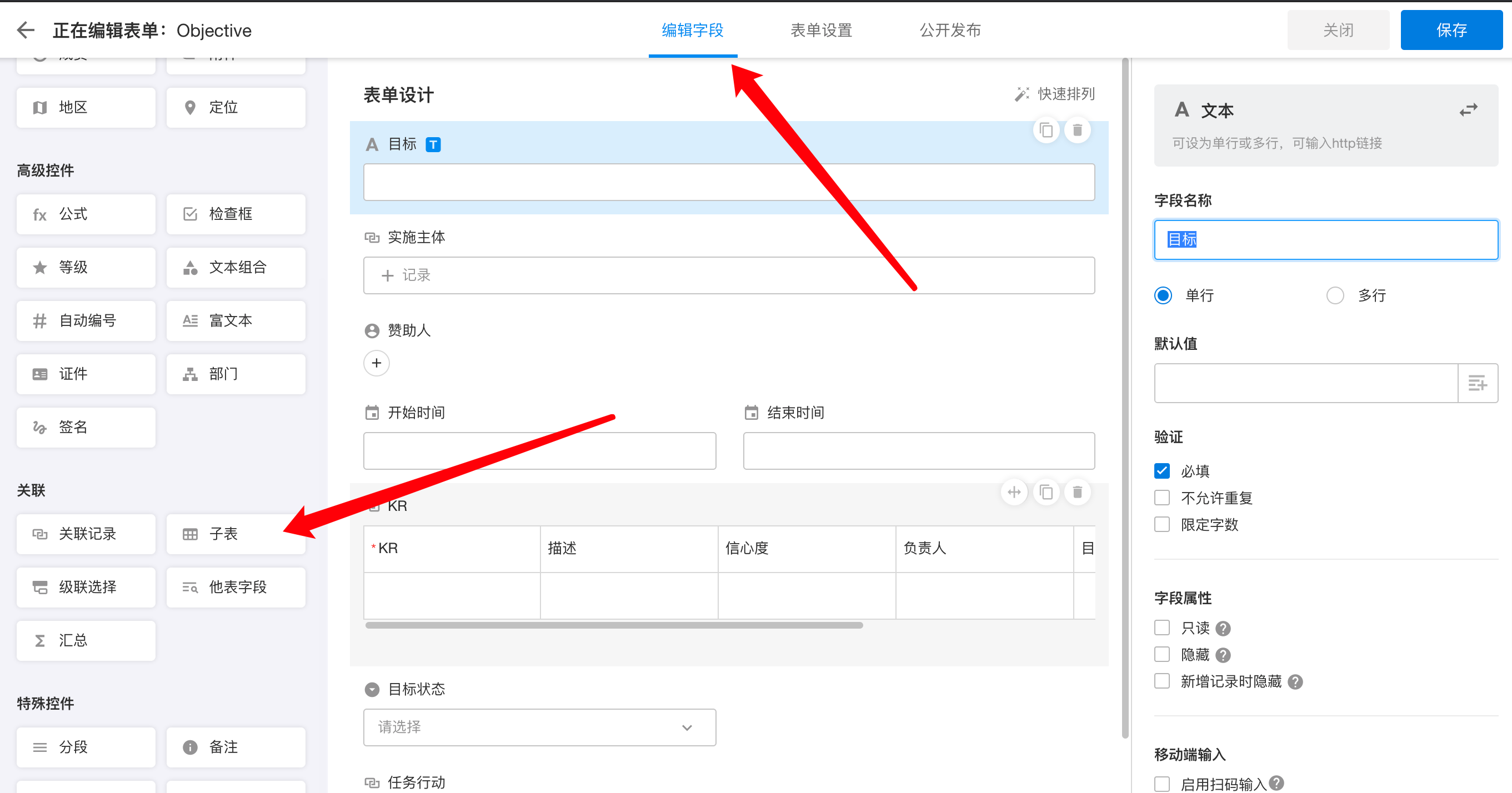This screenshot has width=1512, height=793.
Task: Click the move icon on the KR subtable
Action: 1014,492
